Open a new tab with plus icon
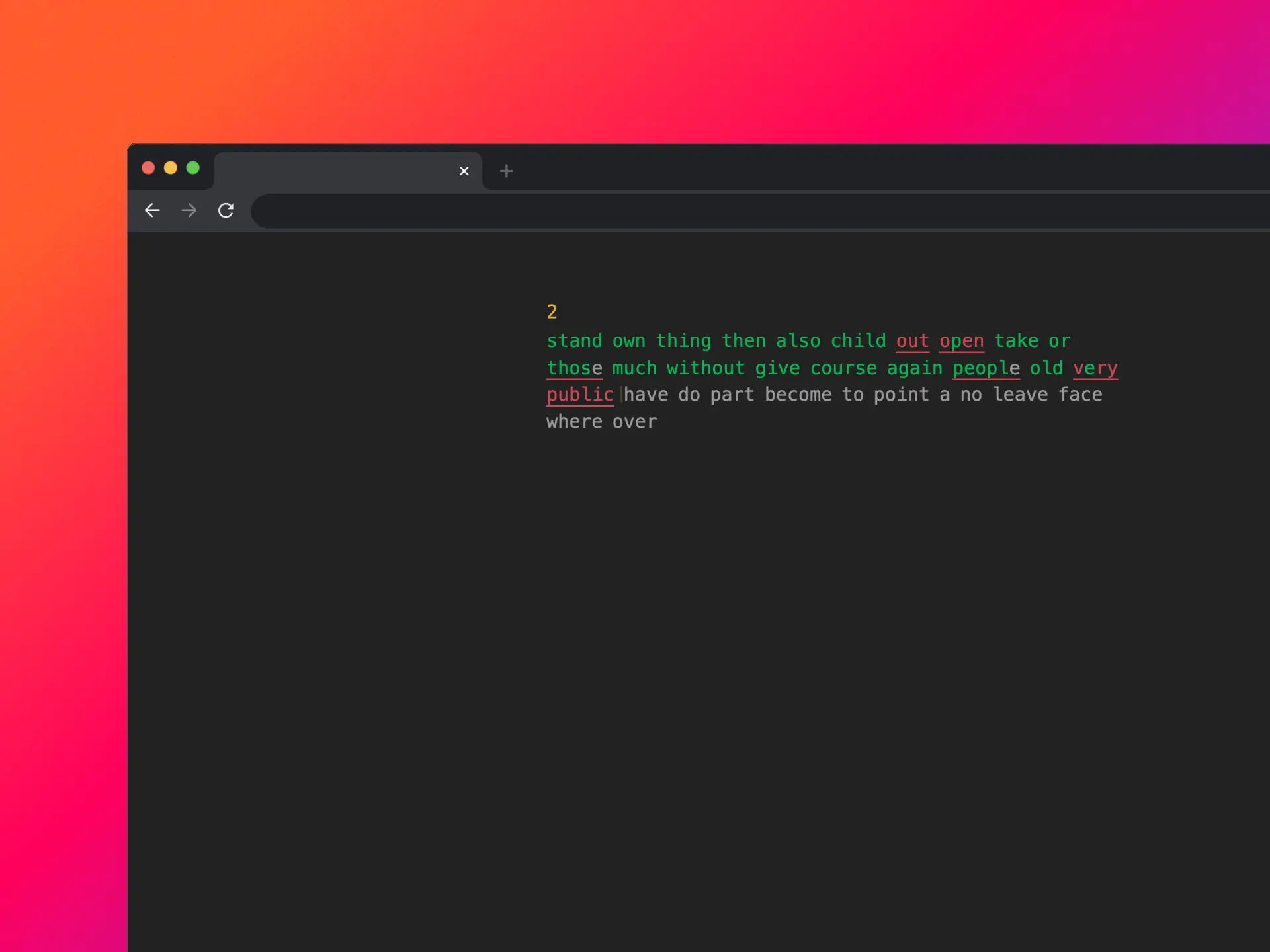 click(507, 171)
